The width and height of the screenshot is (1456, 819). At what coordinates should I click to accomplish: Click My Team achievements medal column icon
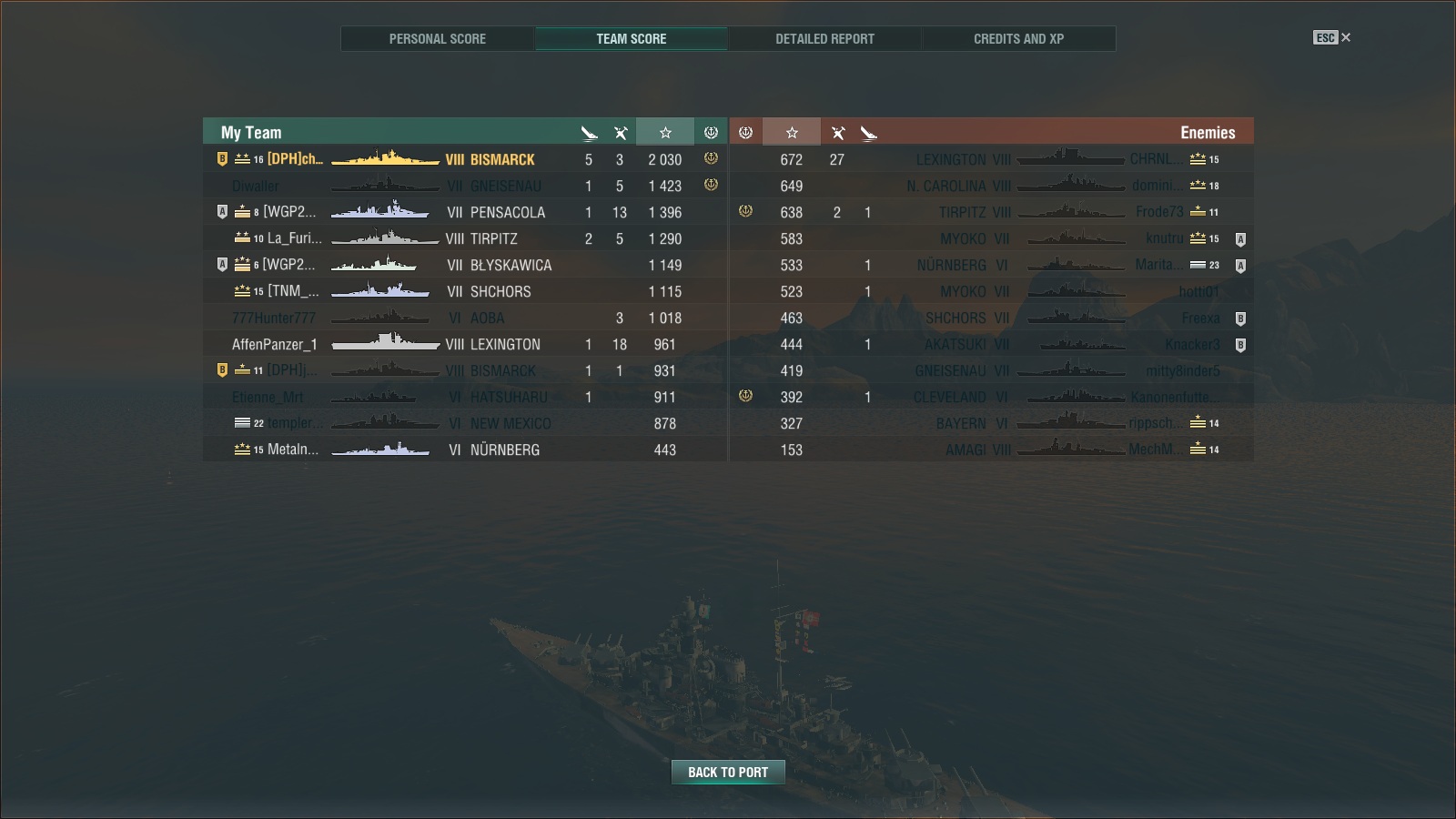coord(711,133)
